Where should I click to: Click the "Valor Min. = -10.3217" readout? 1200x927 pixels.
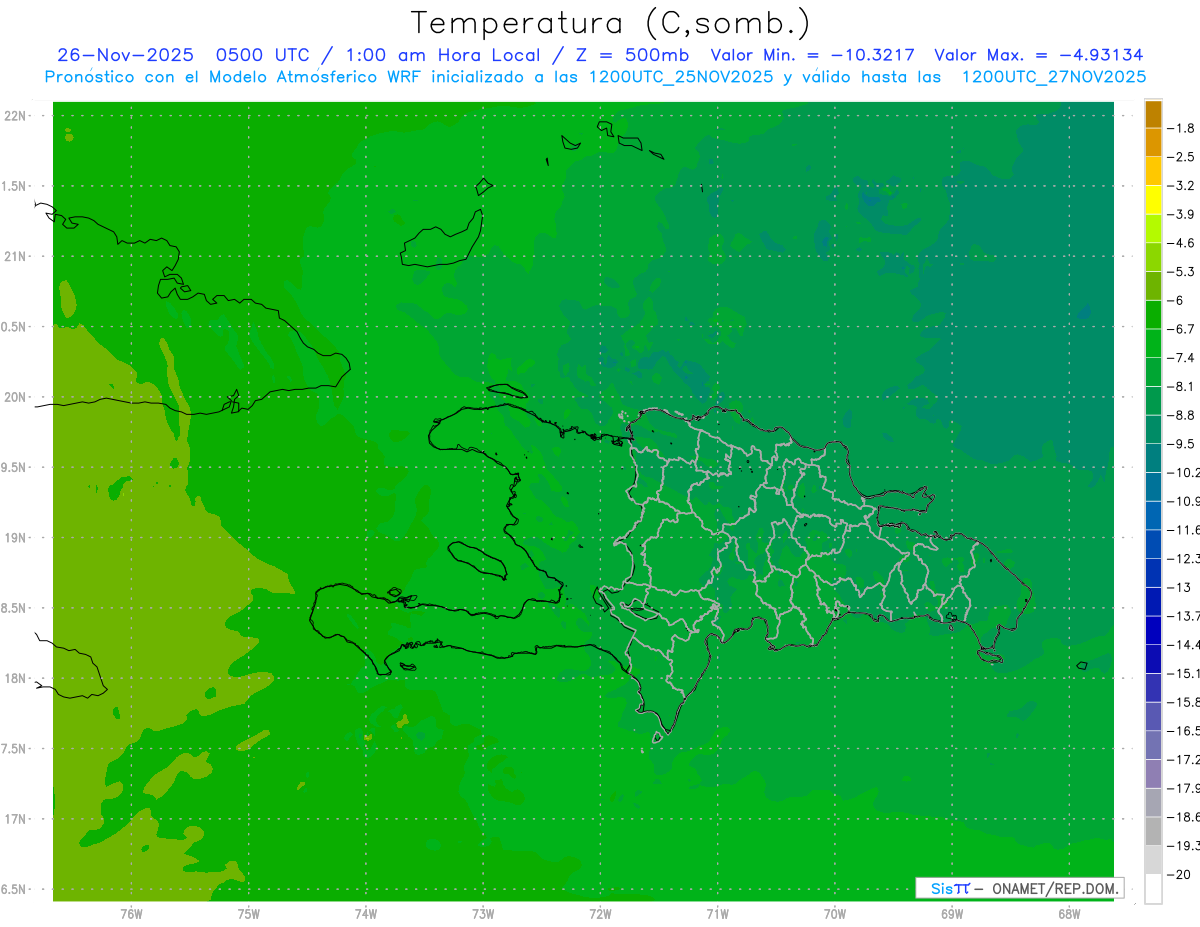coord(812,55)
